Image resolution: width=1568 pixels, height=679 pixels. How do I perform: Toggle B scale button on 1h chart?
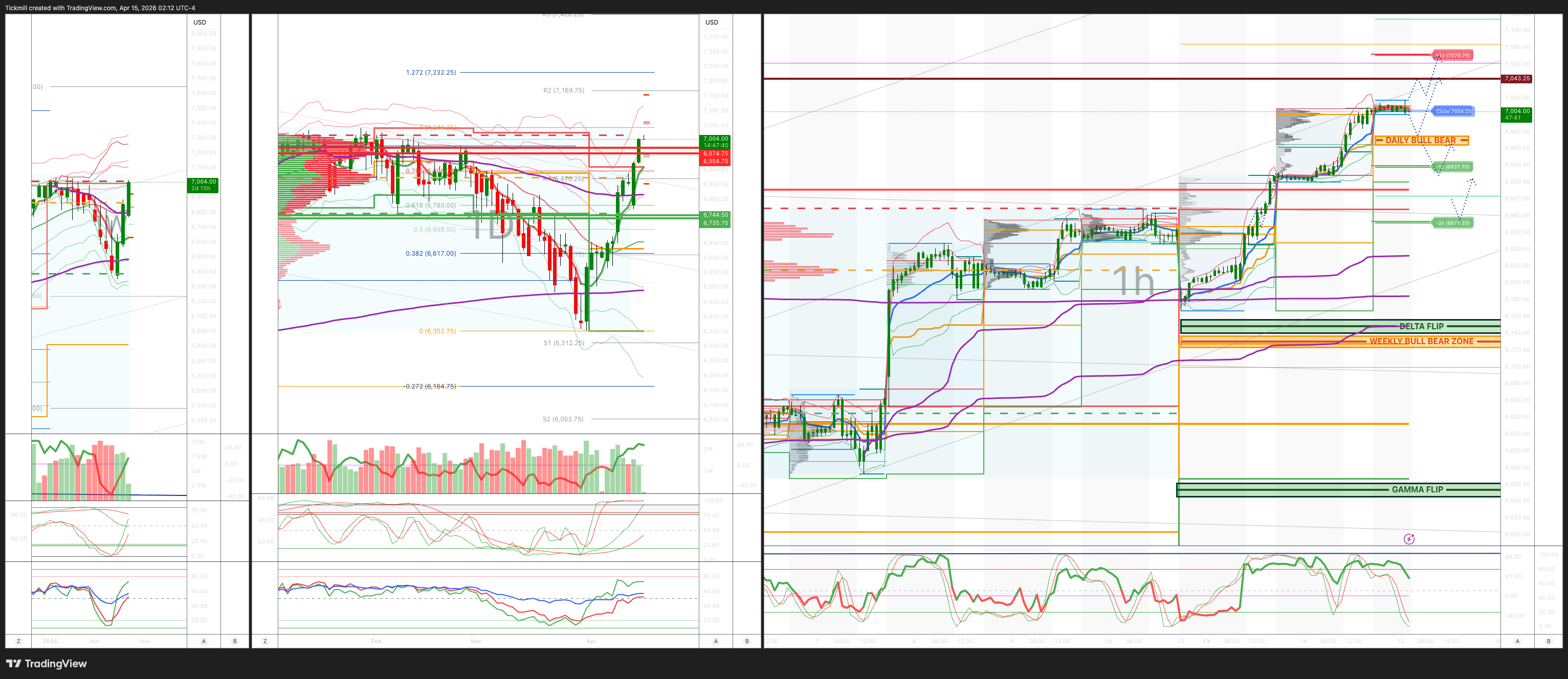(1549, 641)
